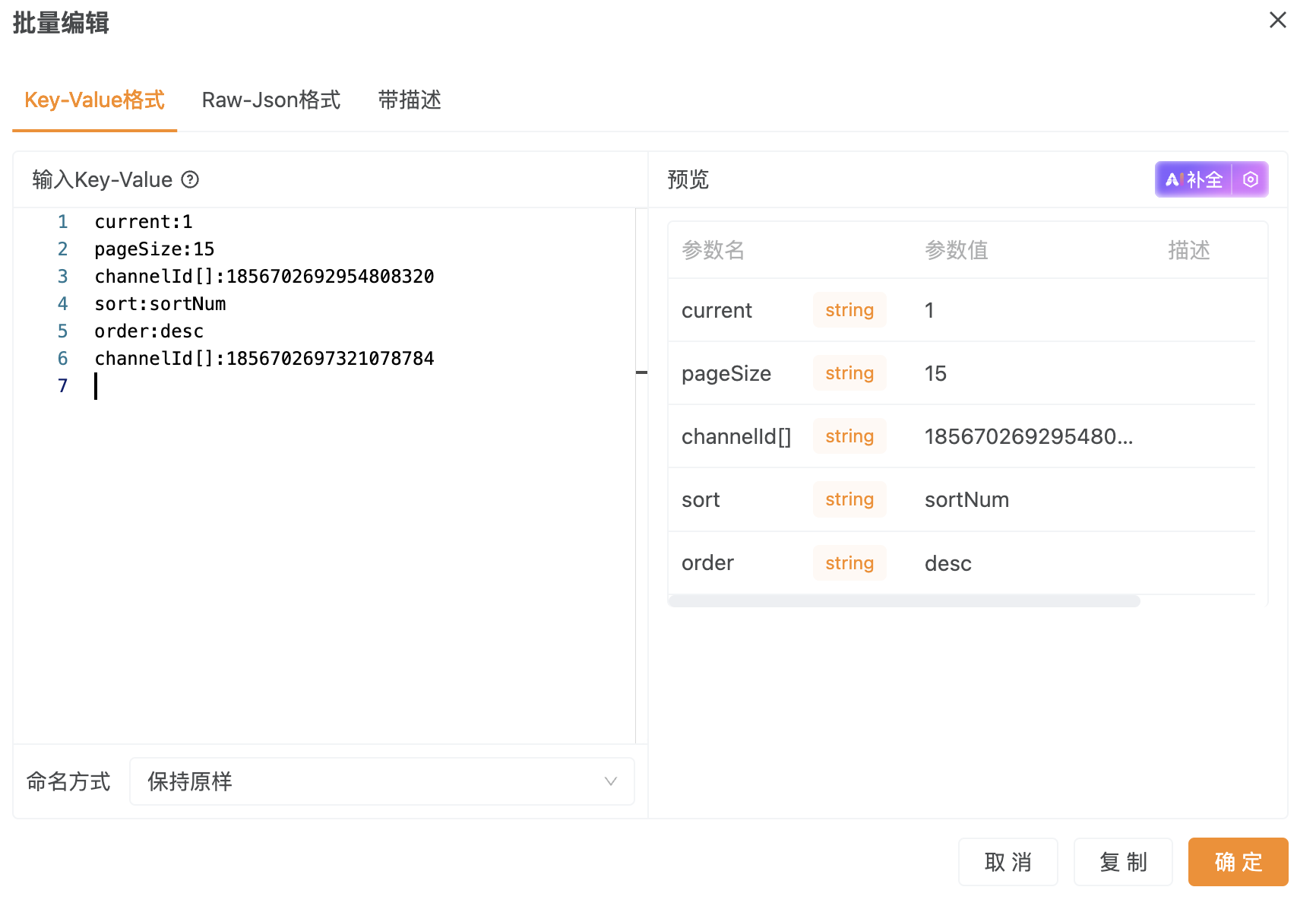1316x906 pixels.
Task: Click line channelId[]:1856702697321078784
Action: tap(264, 359)
